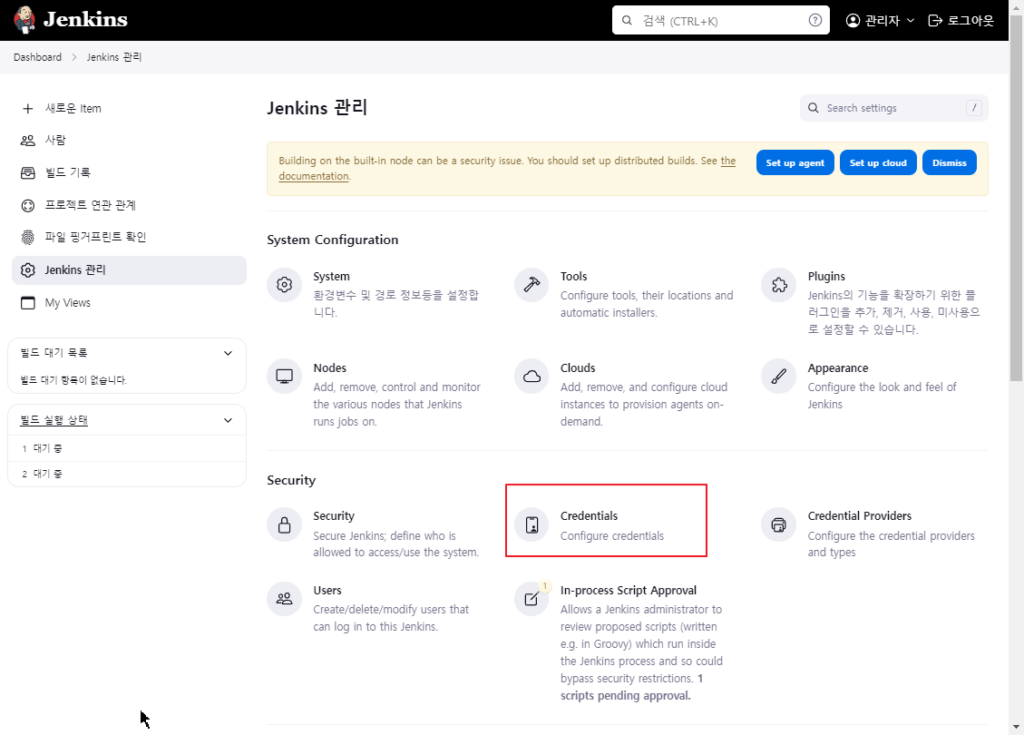Screen dimensions: 1024x735
Task: Click the vertical scrollbar thumb
Action: click(x=1016, y=197)
